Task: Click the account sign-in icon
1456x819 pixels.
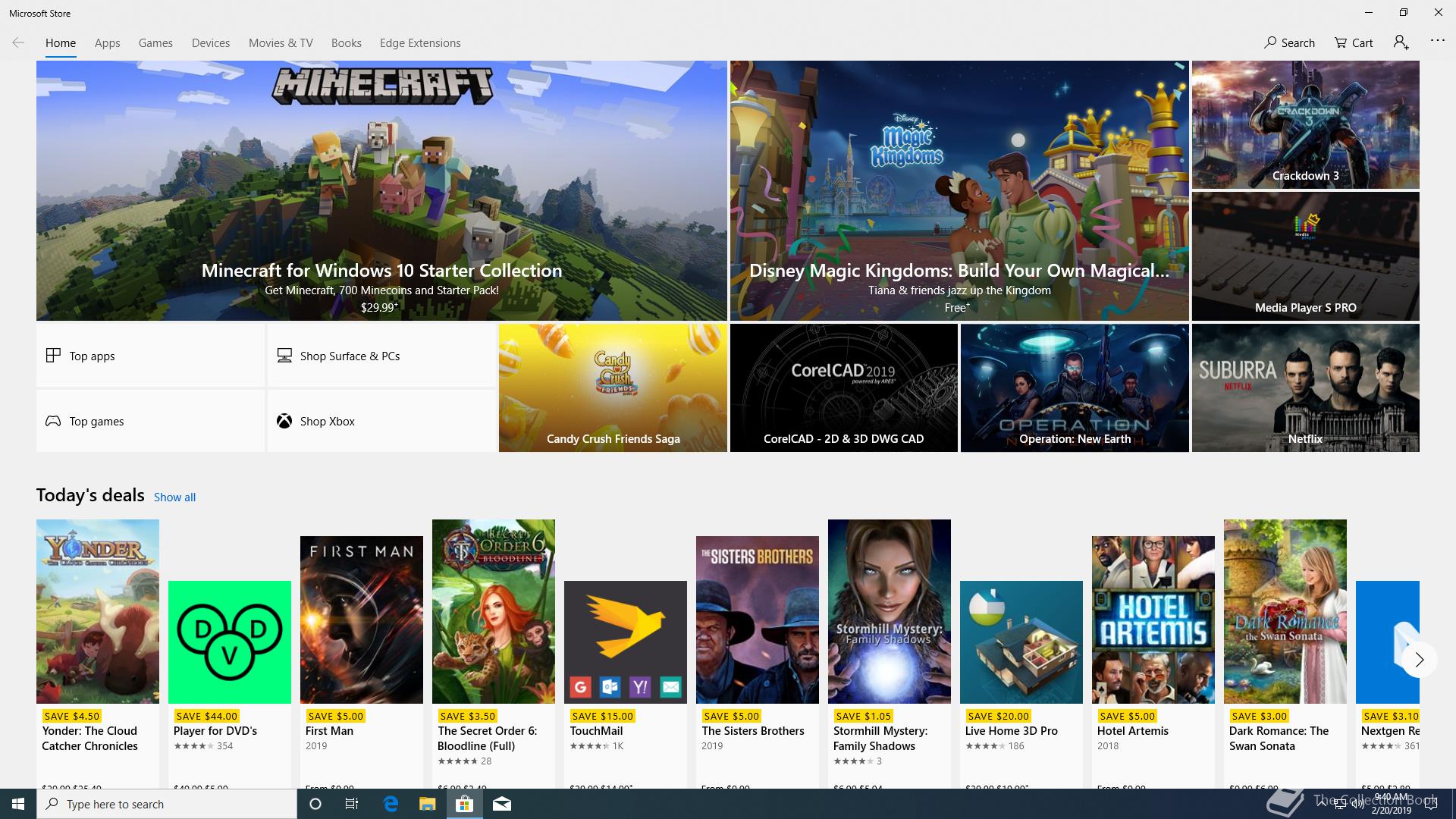Action: pyautogui.click(x=1401, y=42)
